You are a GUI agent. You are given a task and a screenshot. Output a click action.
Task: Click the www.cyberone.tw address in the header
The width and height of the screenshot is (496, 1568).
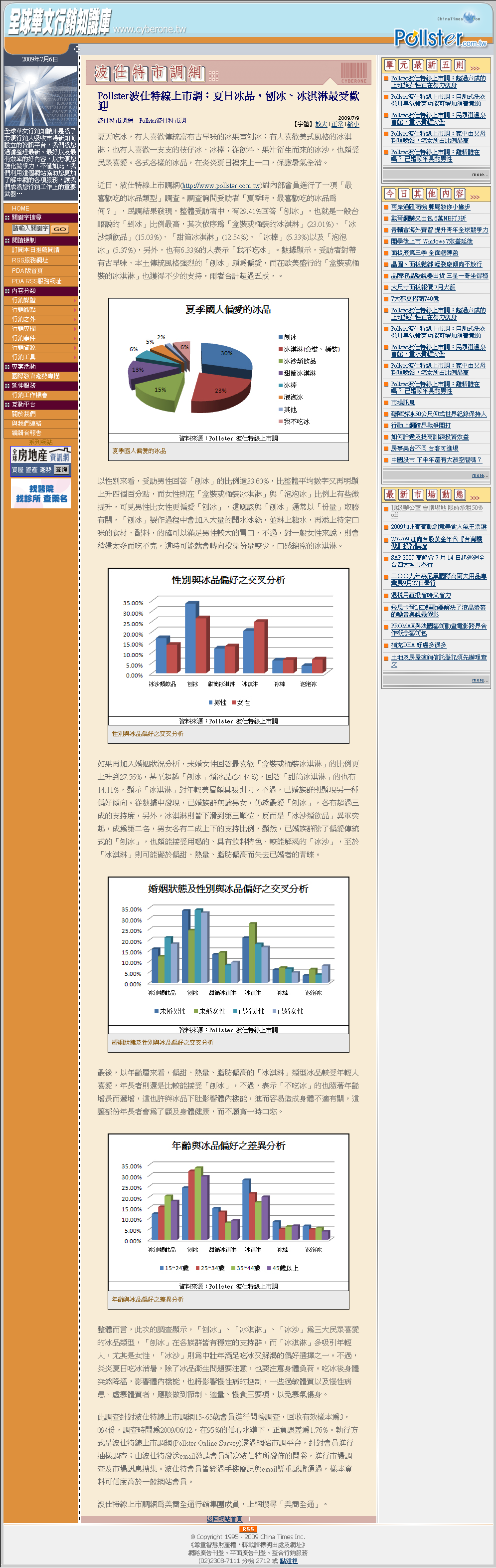[x=150, y=29]
